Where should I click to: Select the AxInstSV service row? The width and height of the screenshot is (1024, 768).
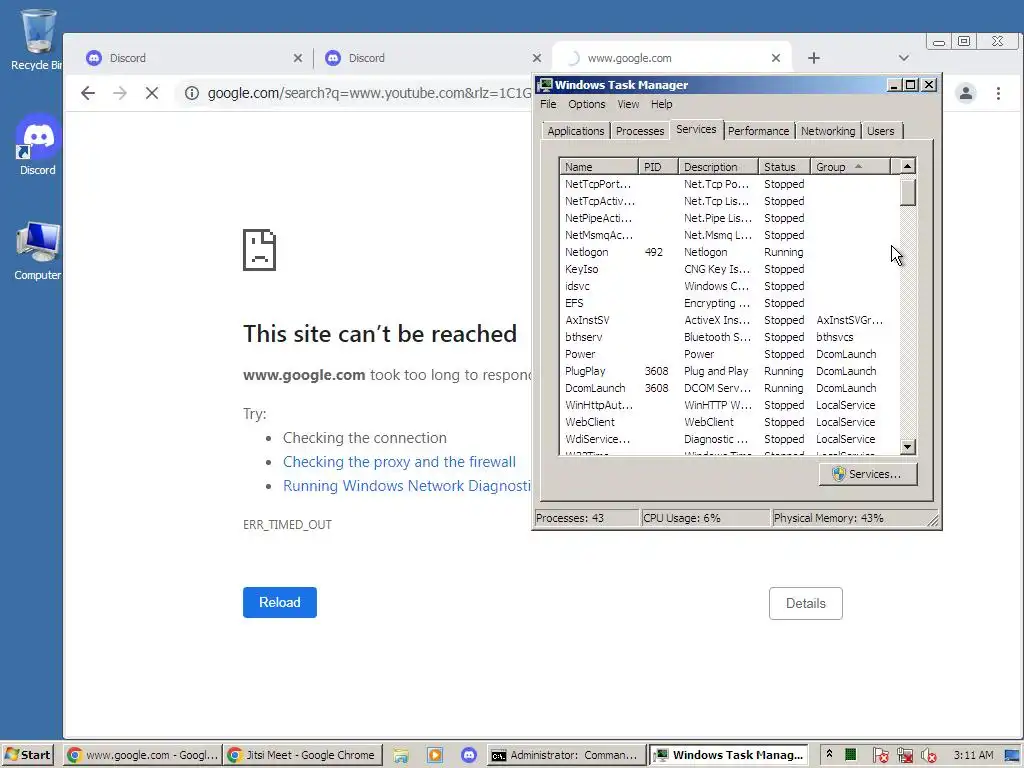[729, 320]
